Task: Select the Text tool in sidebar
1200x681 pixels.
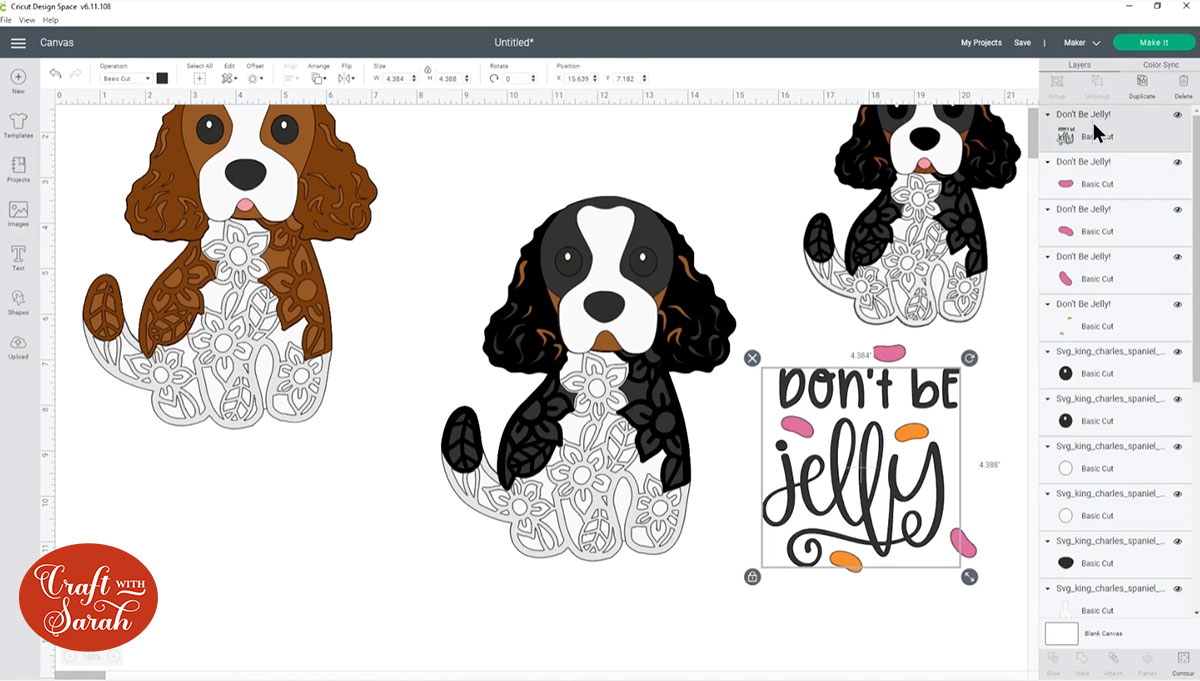Action: (18, 257)
